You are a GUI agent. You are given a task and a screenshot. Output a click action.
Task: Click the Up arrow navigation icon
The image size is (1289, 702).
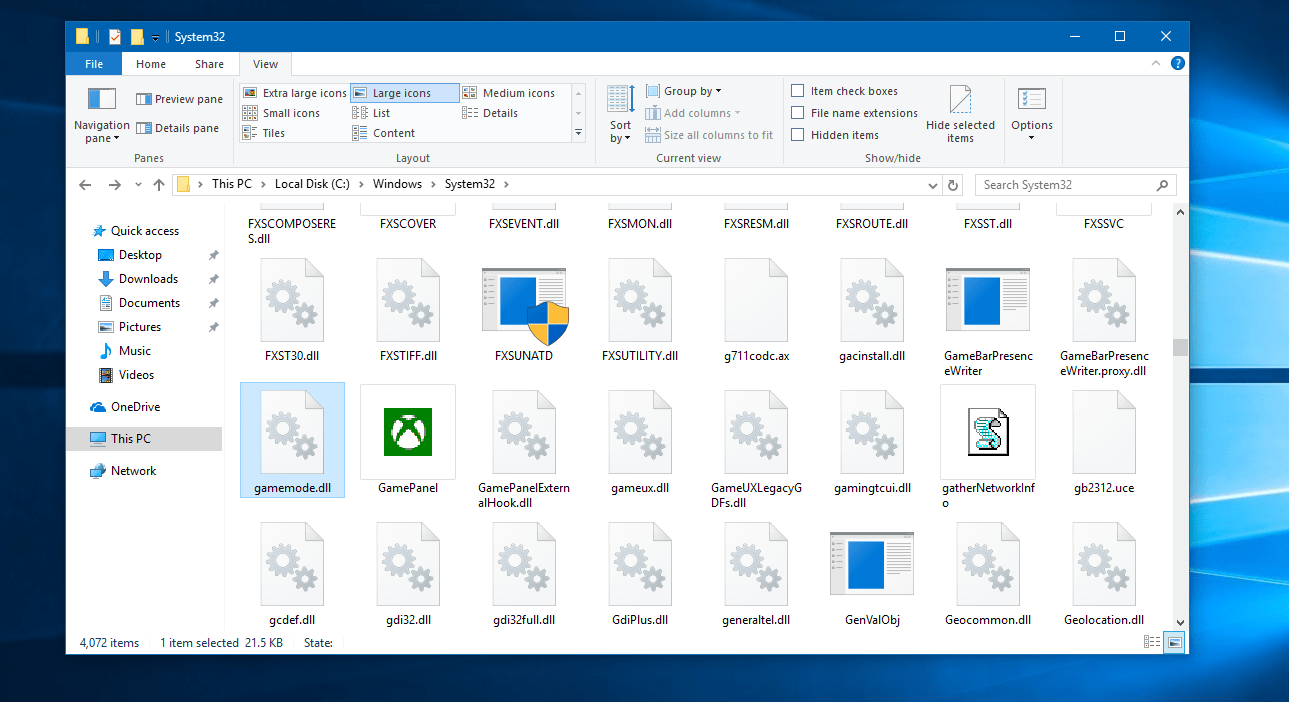pos(159,185)
